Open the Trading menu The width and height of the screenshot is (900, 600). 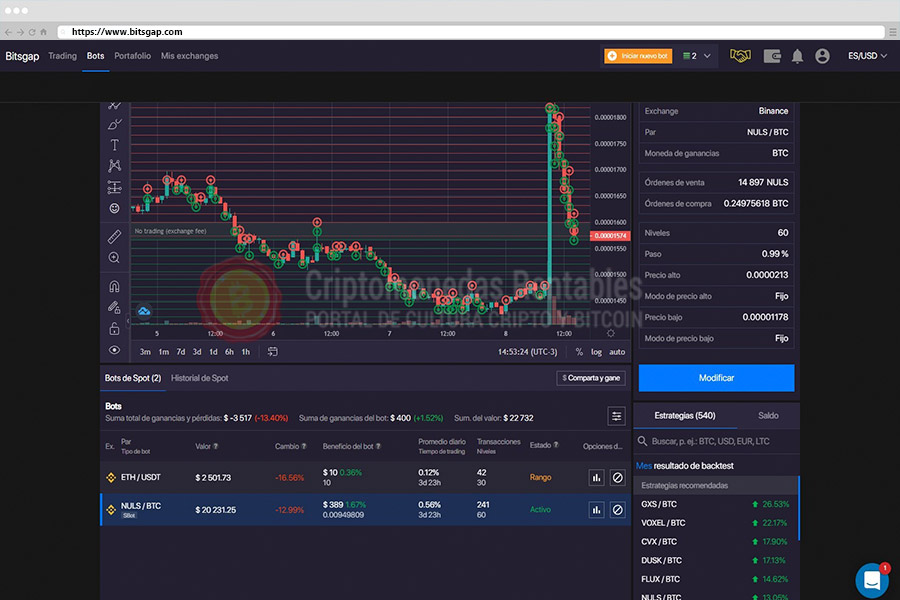click(x=63, y=56)
